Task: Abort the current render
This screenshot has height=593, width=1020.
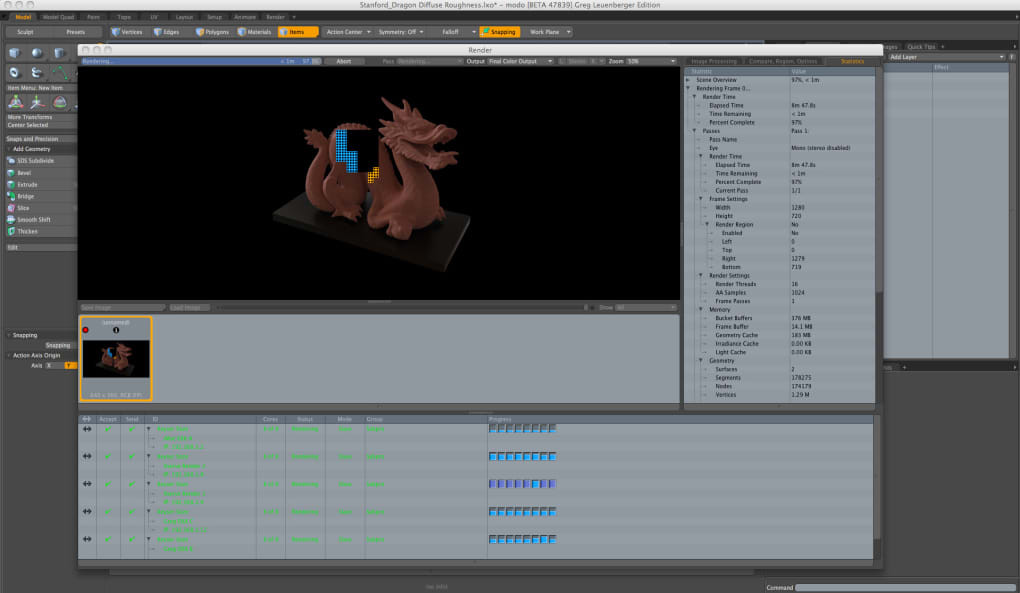Action: coord(343,61)
